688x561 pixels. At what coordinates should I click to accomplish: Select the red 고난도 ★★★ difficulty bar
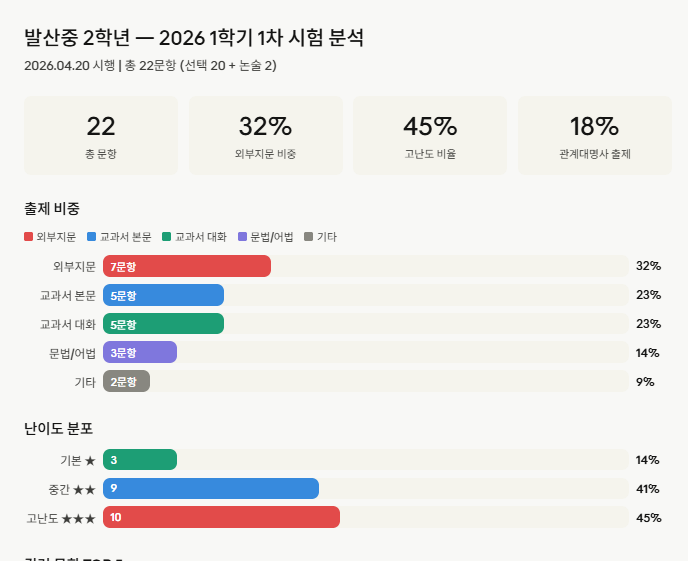[x=221, y=518]
